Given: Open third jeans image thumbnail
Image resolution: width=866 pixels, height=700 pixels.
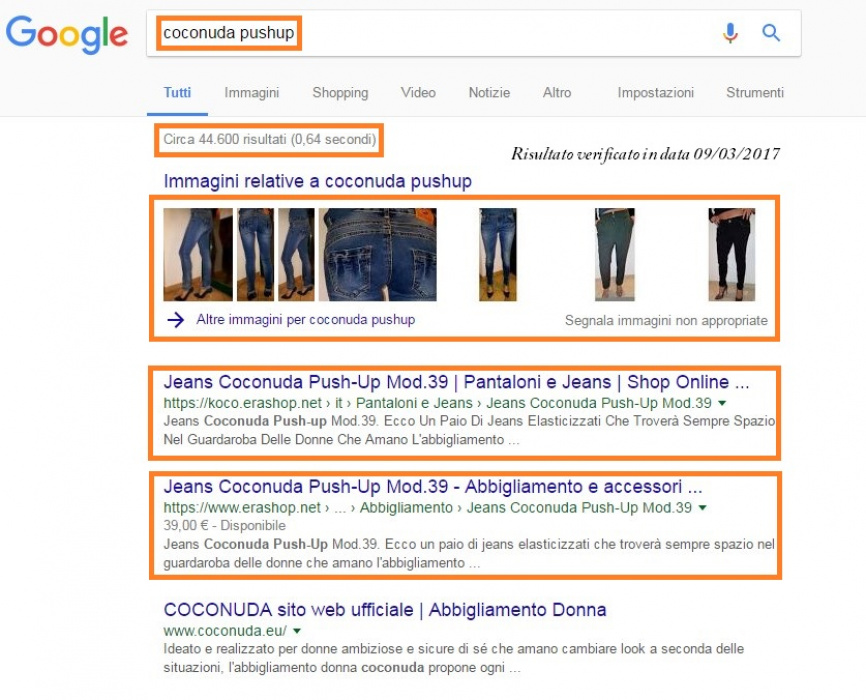Looking at the screenshot, I should tap(296, 255).
